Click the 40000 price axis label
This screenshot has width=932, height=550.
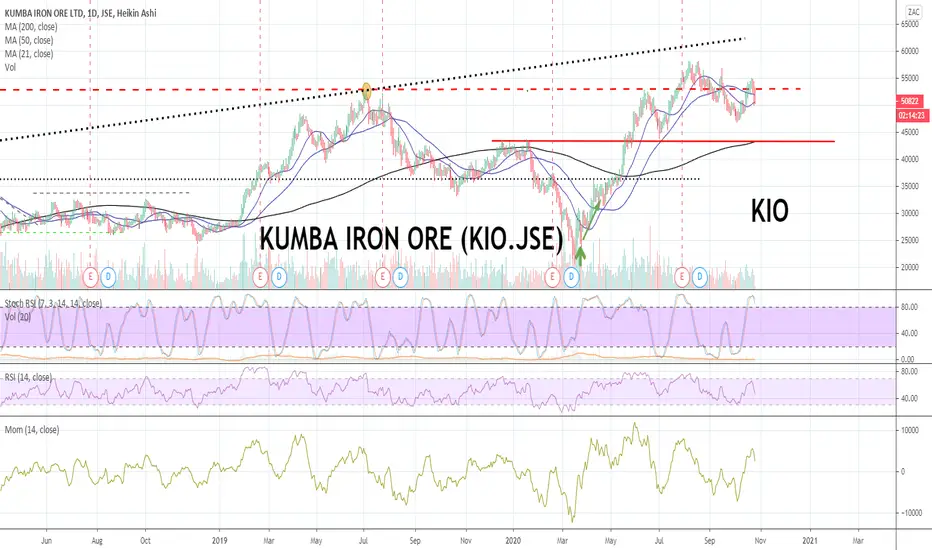point(910,159)
